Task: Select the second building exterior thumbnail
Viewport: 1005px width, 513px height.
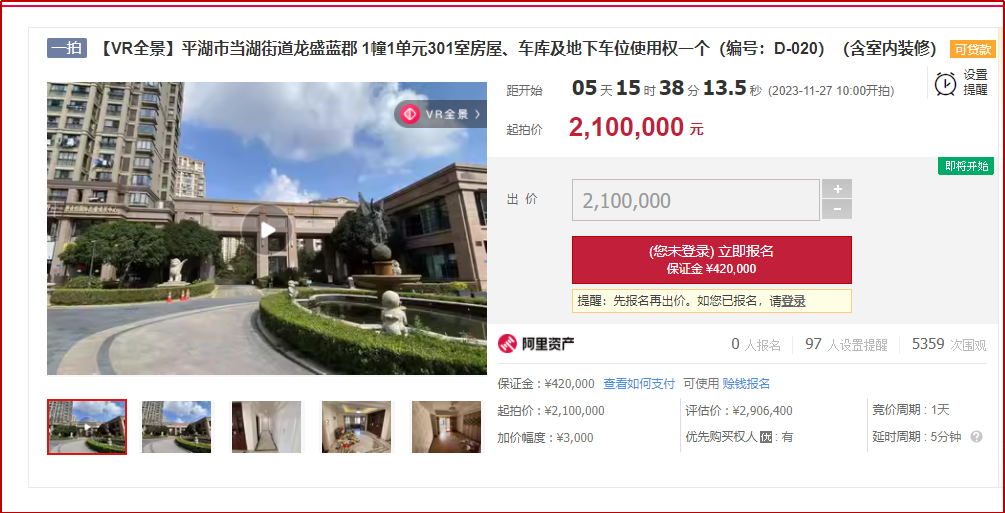Action: [x=176, y=426]
